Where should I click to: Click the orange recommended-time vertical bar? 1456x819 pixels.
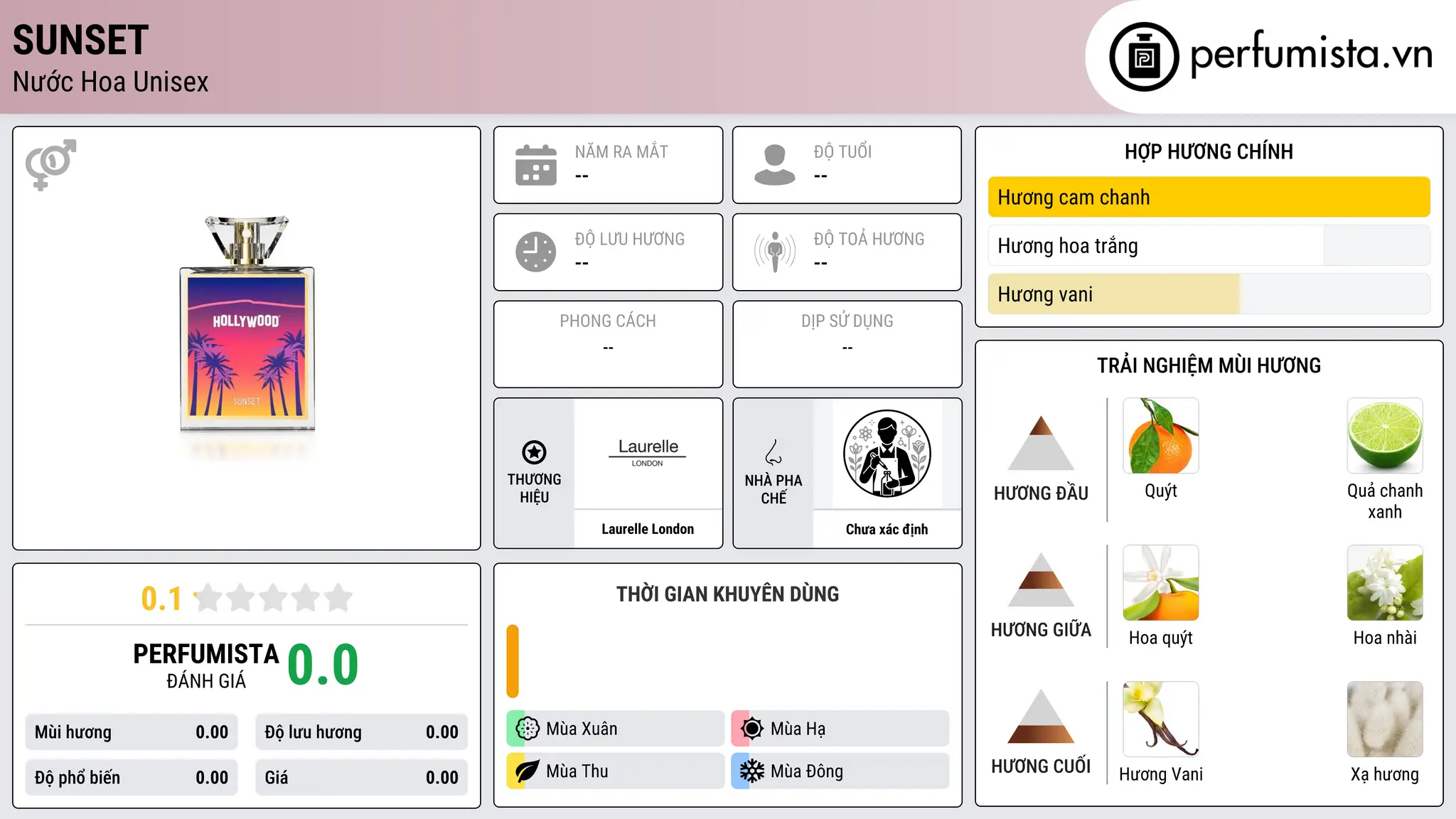513,661
